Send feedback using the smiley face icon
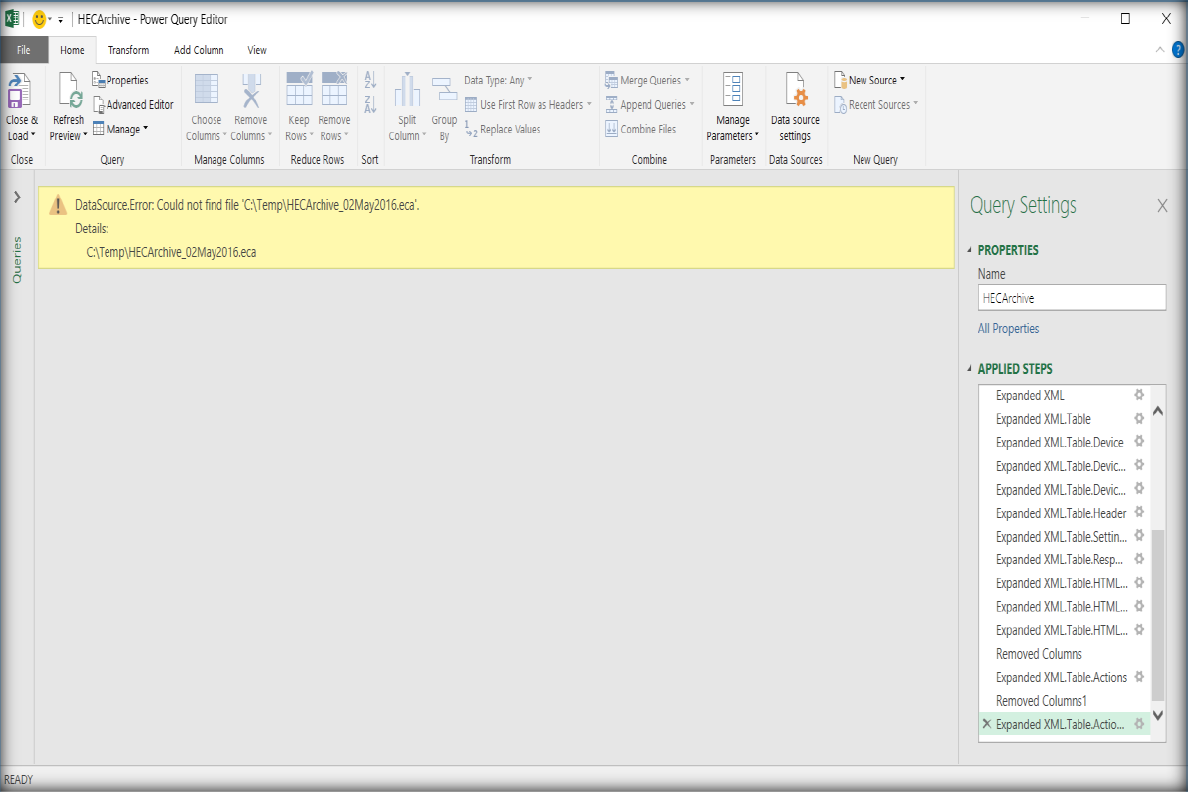The width and height of the screenshot is (1188, 792). 40,19
